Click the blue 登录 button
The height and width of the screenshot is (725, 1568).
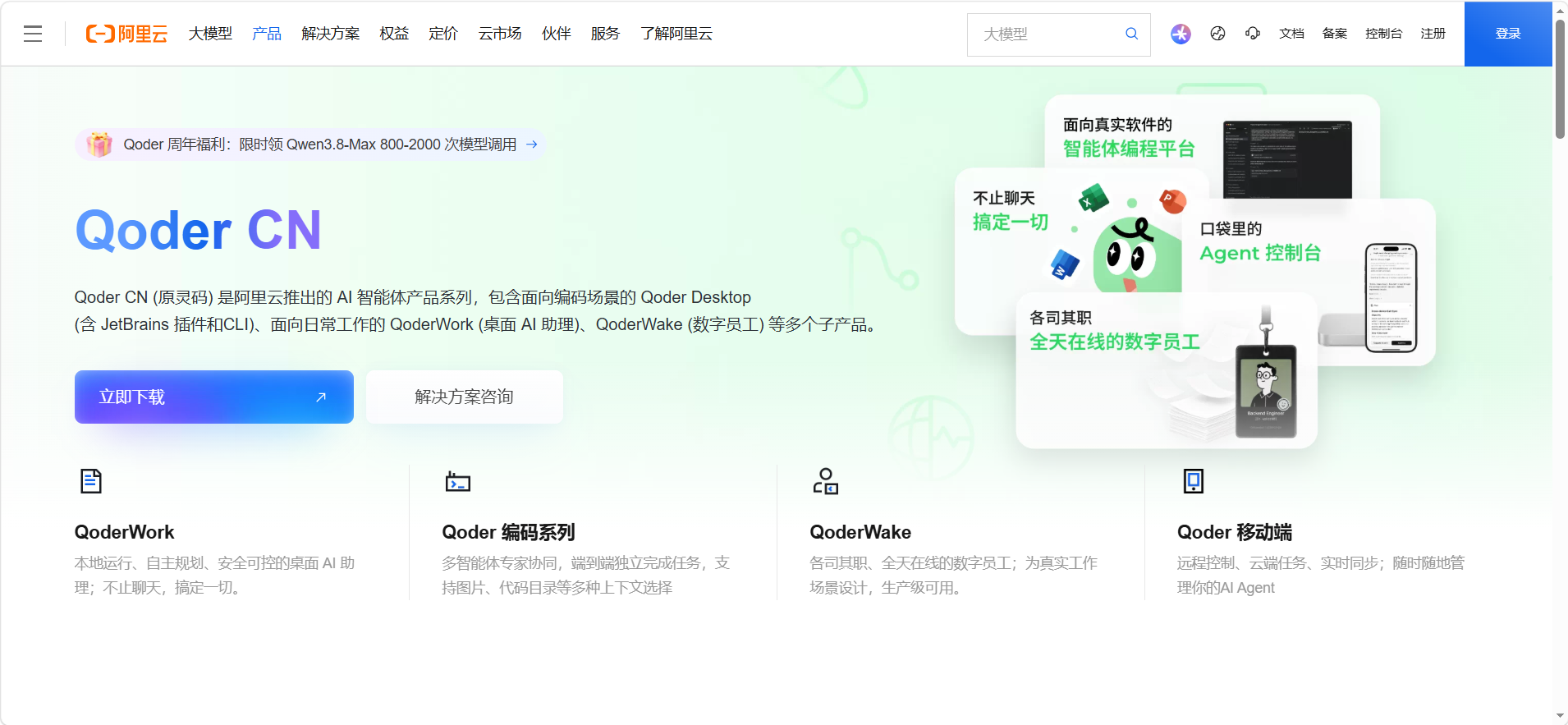[1508, 34]
